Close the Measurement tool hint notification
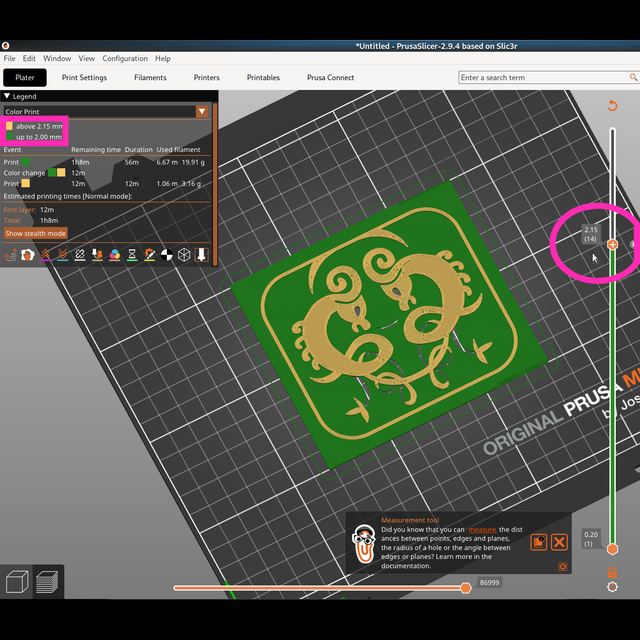 click(559, 542)
